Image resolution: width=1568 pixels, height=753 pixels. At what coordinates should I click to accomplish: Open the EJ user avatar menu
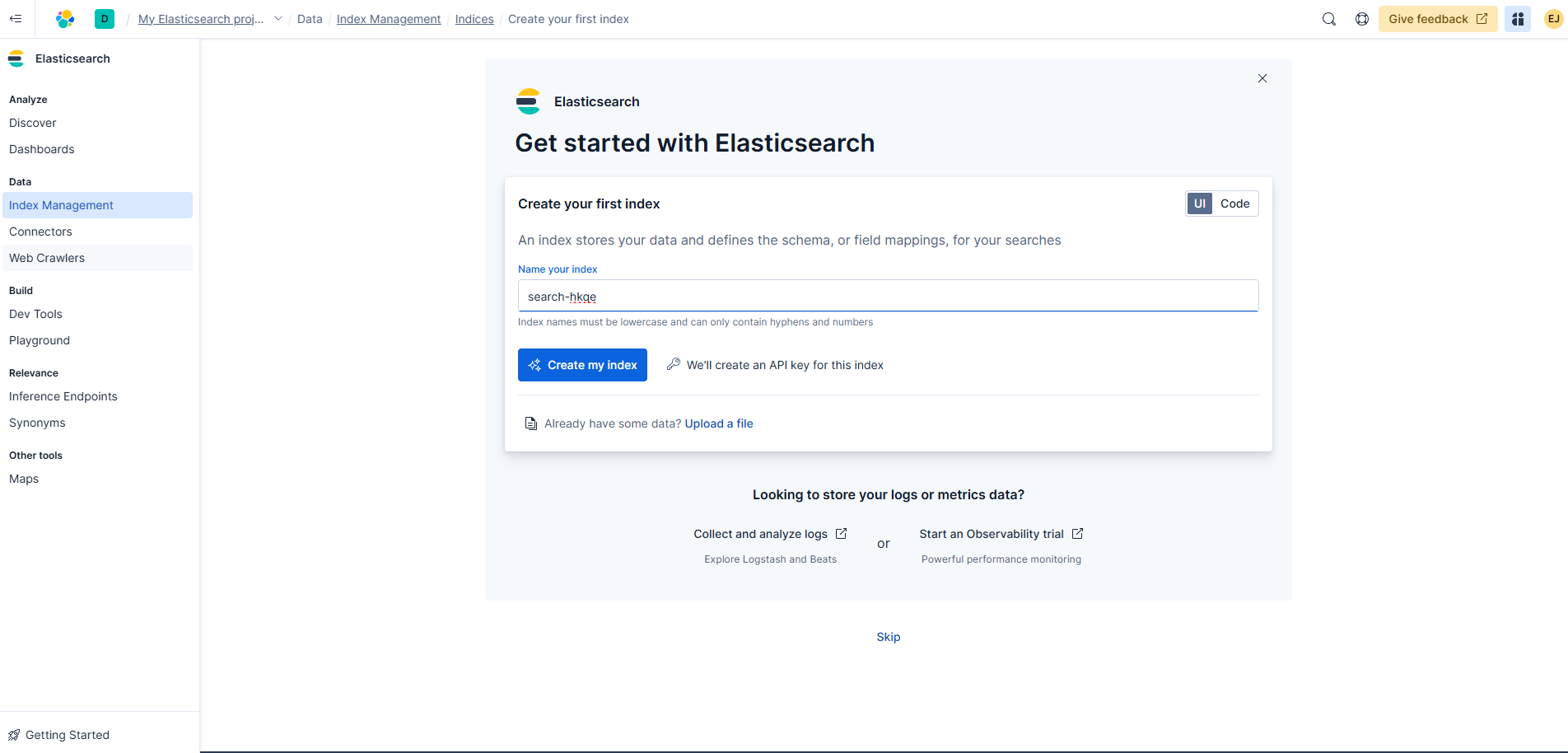tap(1554, 19)
